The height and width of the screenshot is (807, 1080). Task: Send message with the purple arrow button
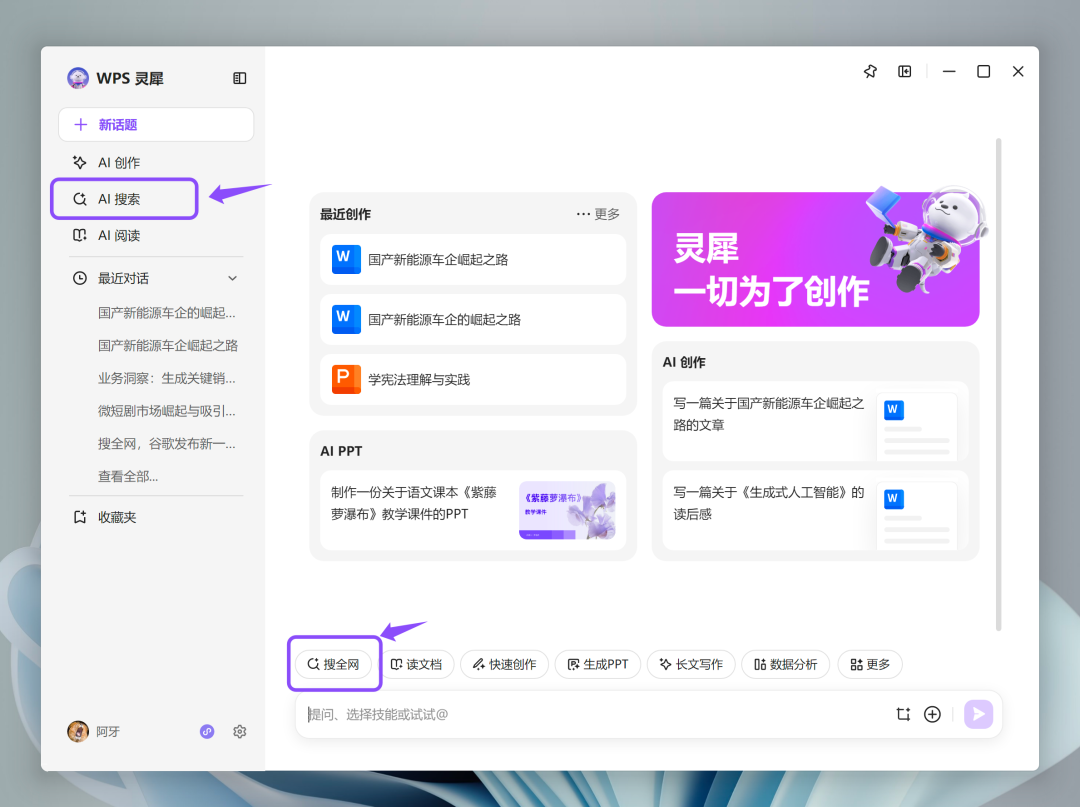(x=978, y=714)
